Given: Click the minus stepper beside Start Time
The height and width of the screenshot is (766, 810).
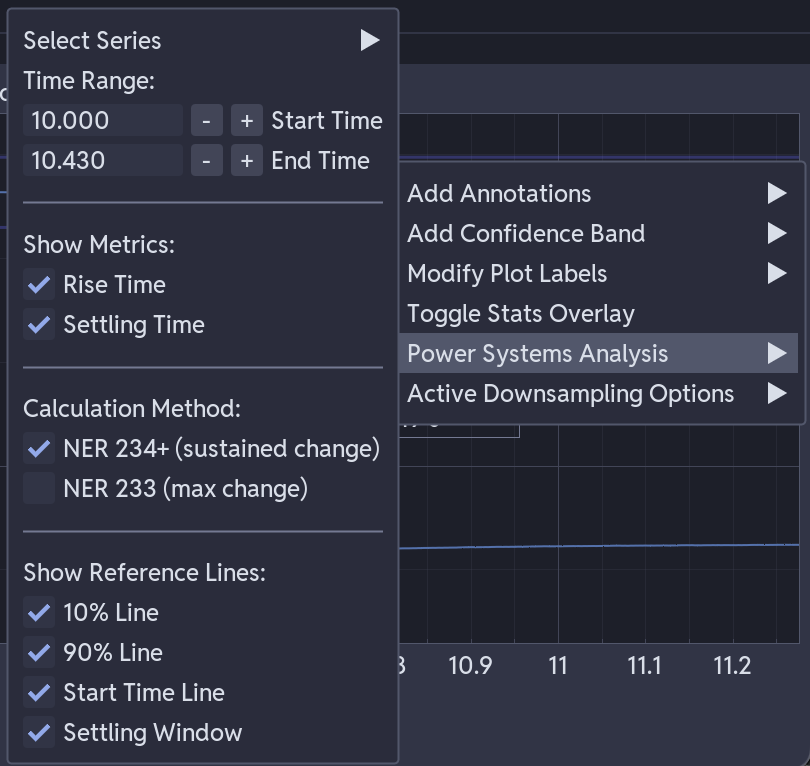Looking at the screenshot, I should coord(207,120).
